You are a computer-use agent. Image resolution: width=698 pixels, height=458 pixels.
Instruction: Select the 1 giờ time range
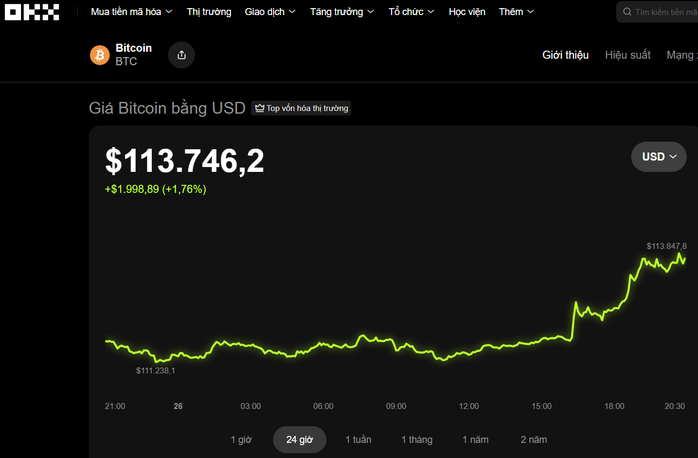(240, 440)
